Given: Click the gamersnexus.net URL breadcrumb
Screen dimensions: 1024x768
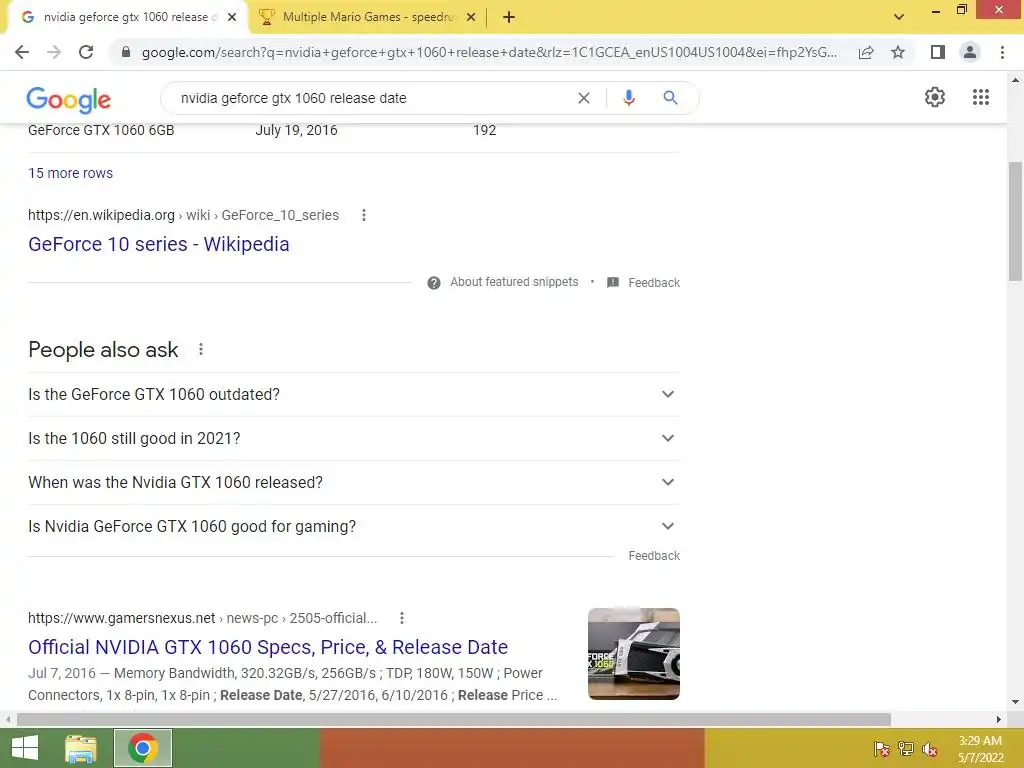Looking at the screenshot, I should pyautogui.click(x=202, y=618).
